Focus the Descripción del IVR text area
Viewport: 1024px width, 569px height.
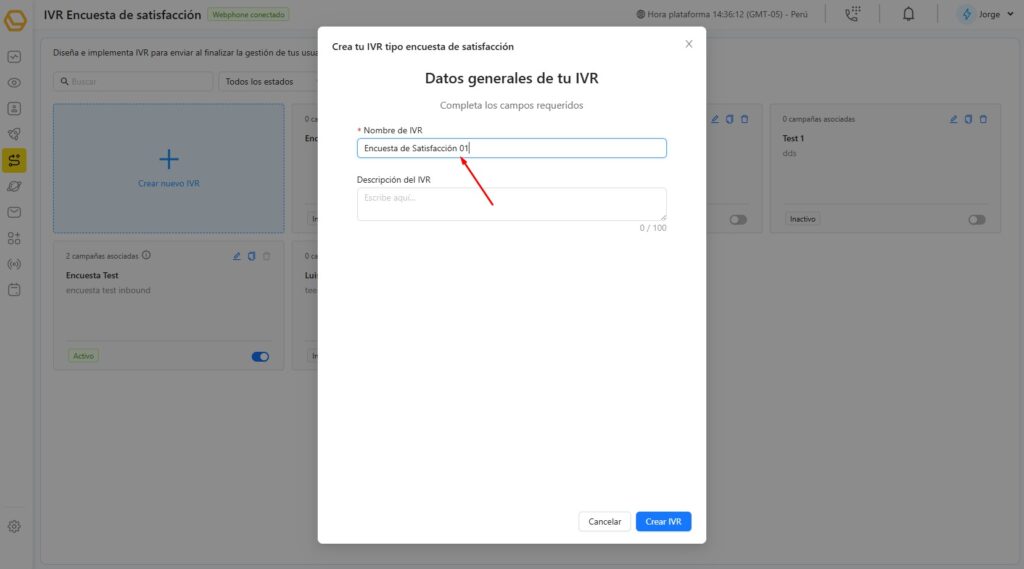tap(511, 204)
